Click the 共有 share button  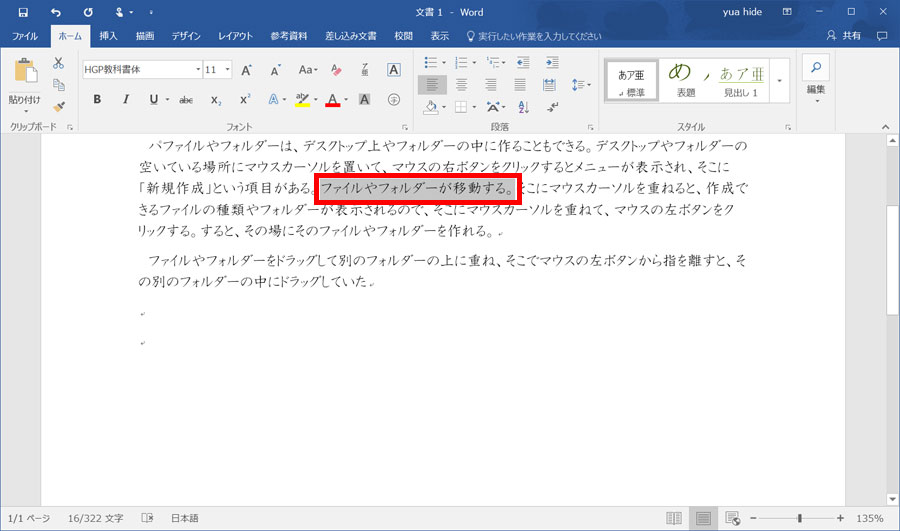click(x=845, y=36)
